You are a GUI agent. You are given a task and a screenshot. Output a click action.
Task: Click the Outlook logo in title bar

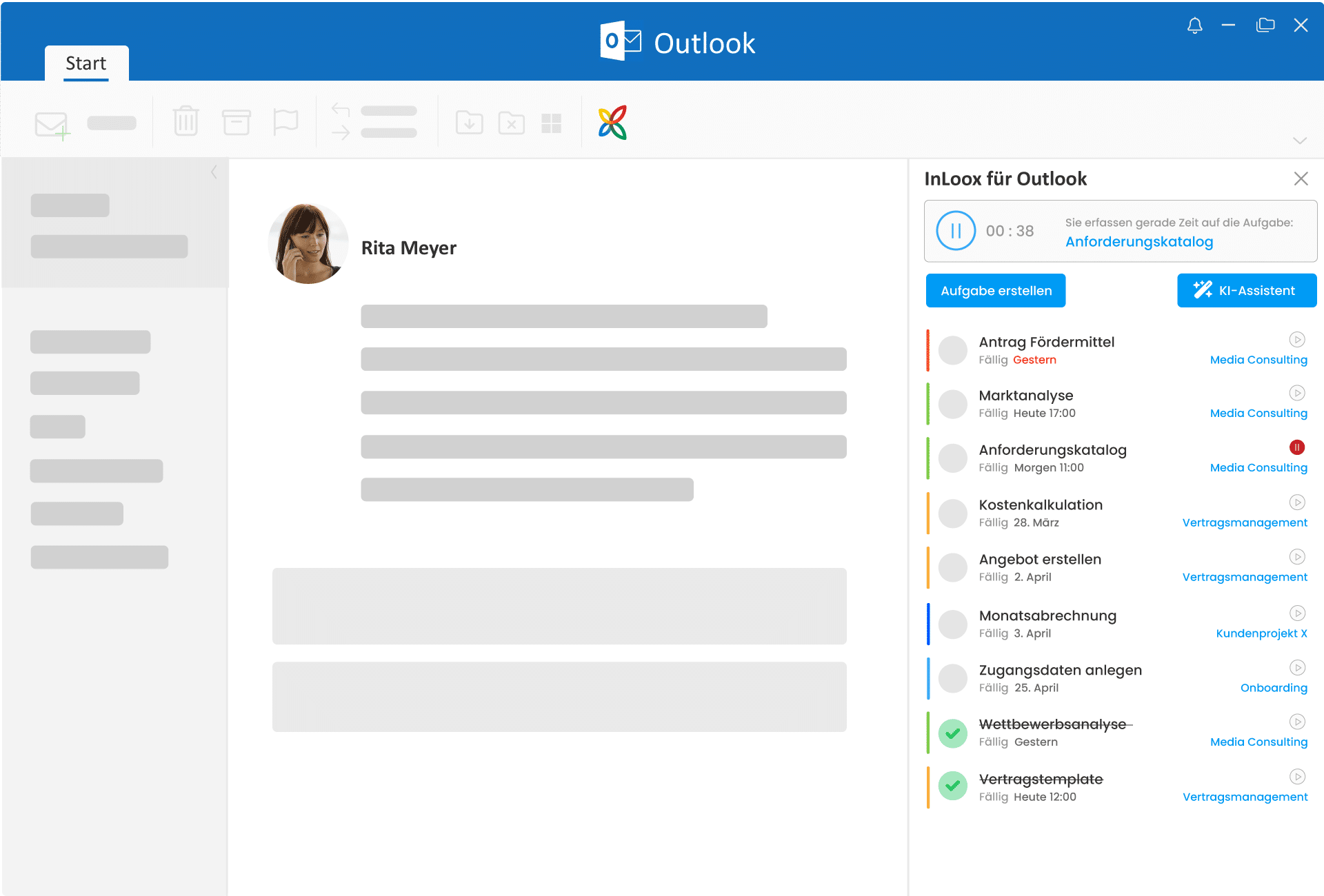click(x=621, y=41)
